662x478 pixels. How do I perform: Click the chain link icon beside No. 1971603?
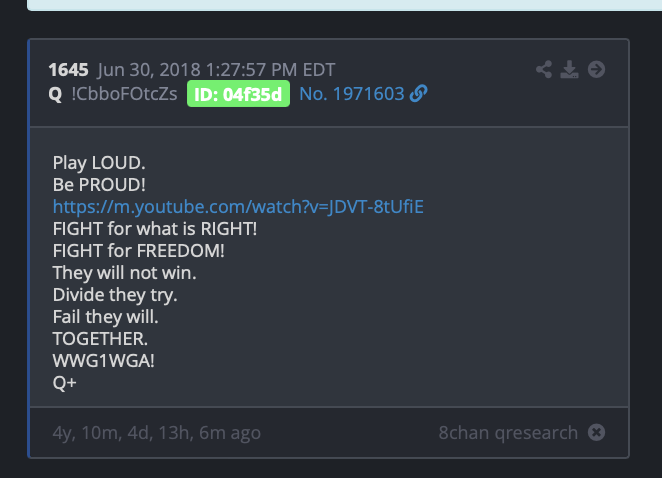pos(418,94)
